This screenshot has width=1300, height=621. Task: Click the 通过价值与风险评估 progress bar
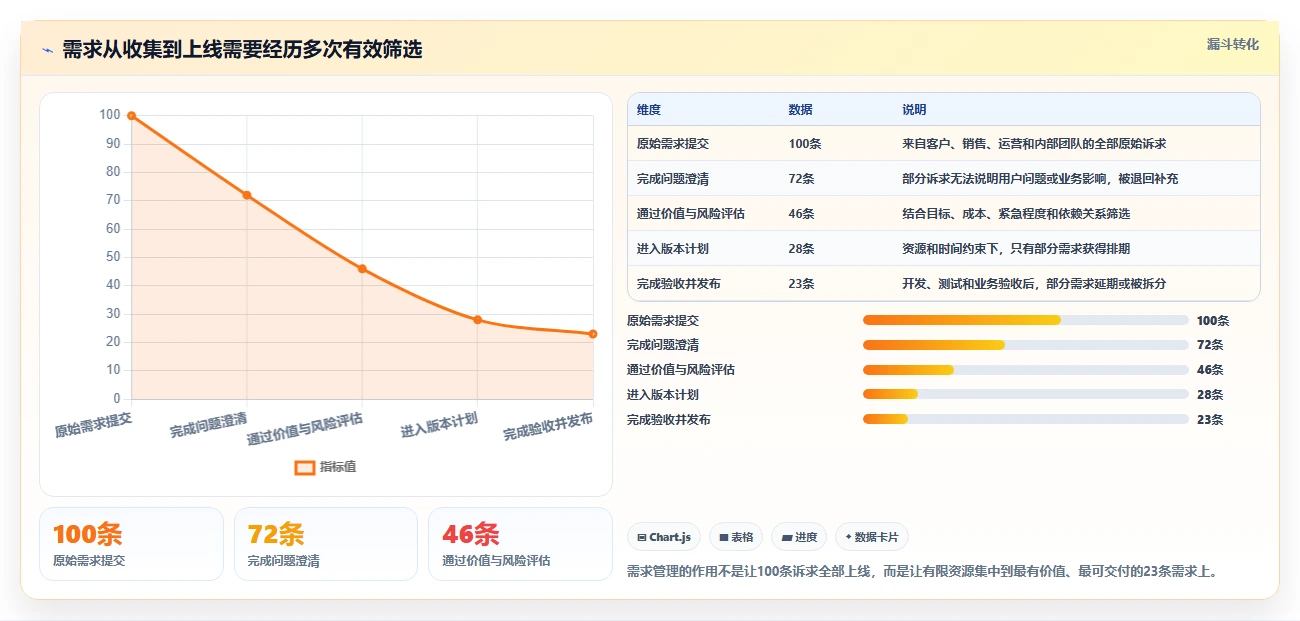1026,370
